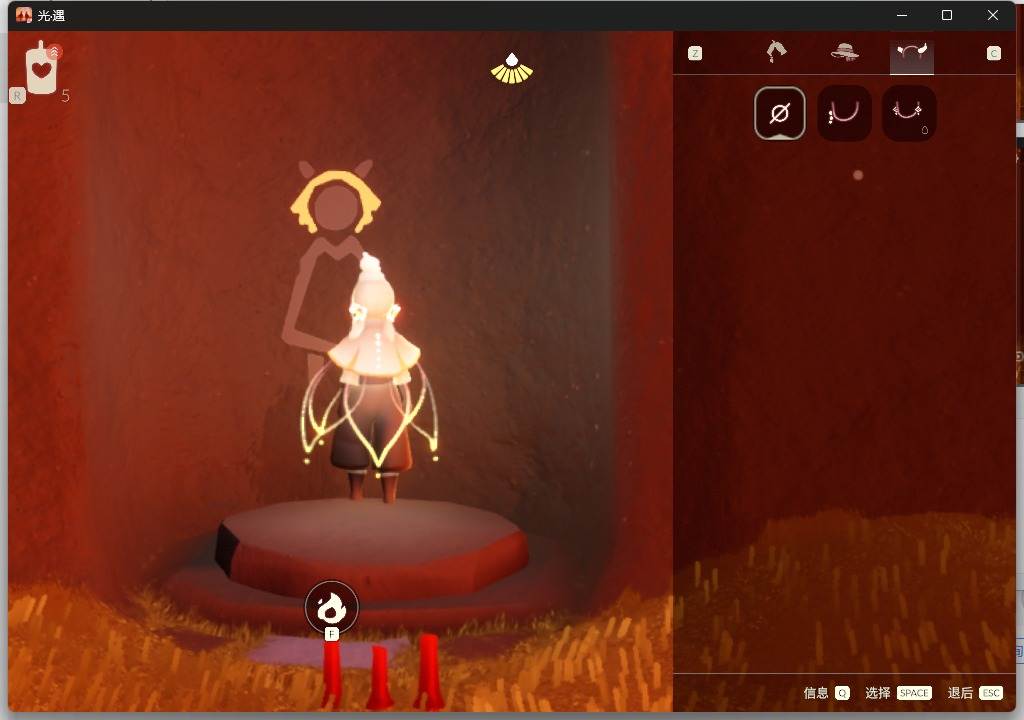Tap the flame light-candle button
The image size is (1024, 720).
coord(332,607)
